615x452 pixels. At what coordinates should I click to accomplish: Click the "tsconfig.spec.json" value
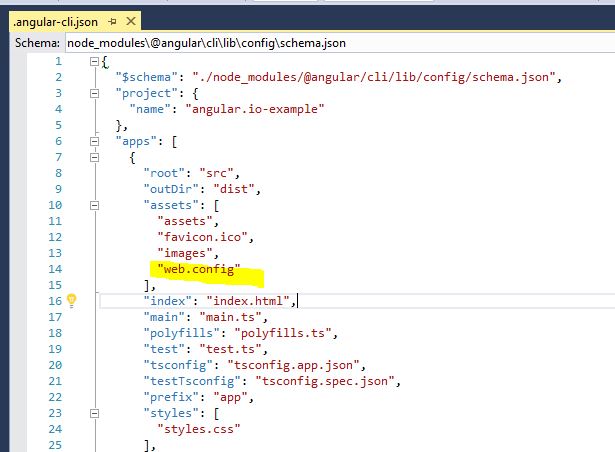(x=325, y=381)
